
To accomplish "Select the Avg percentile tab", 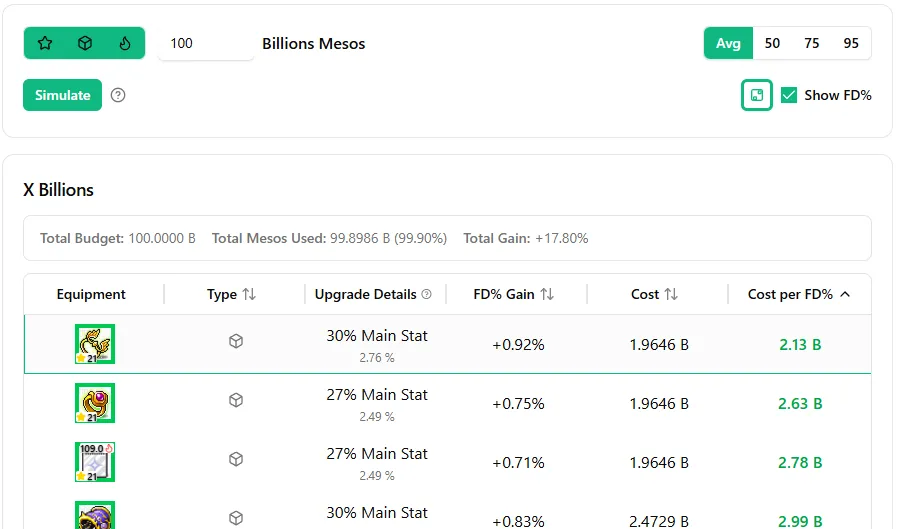I will tap(728, 43).
